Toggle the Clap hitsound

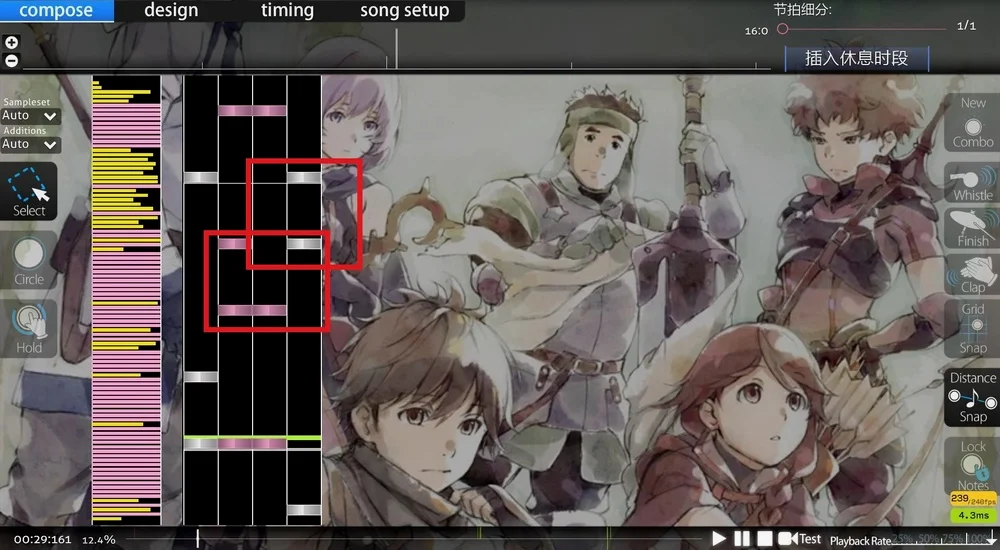(x=973, y=275)
